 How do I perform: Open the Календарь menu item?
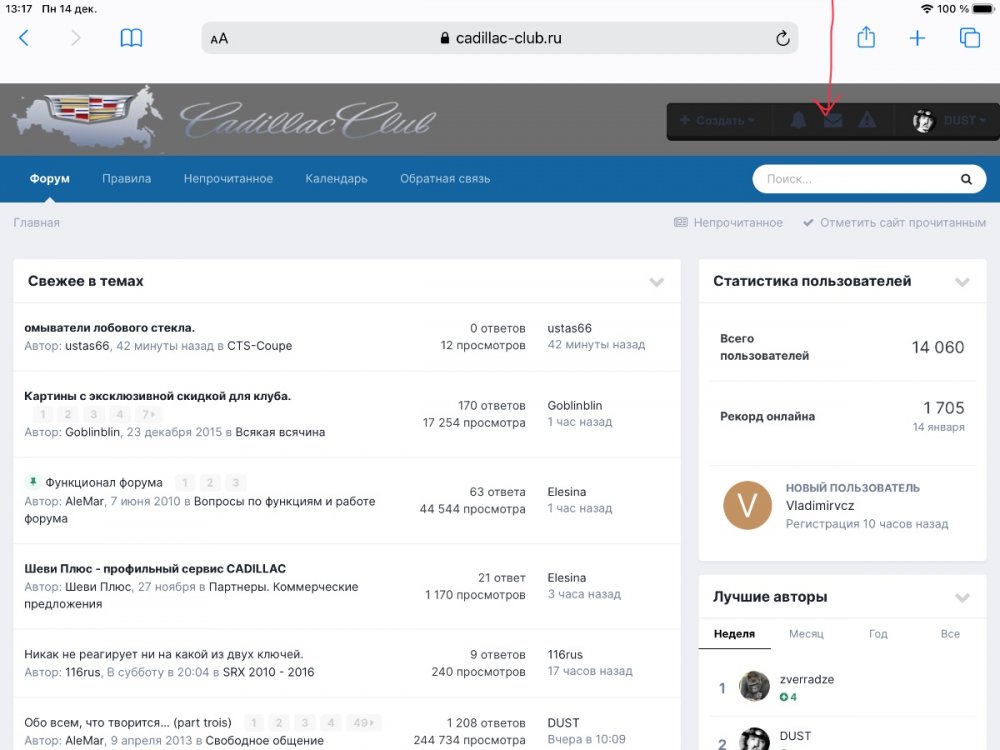pyautogui.click(x=336, y=179)
